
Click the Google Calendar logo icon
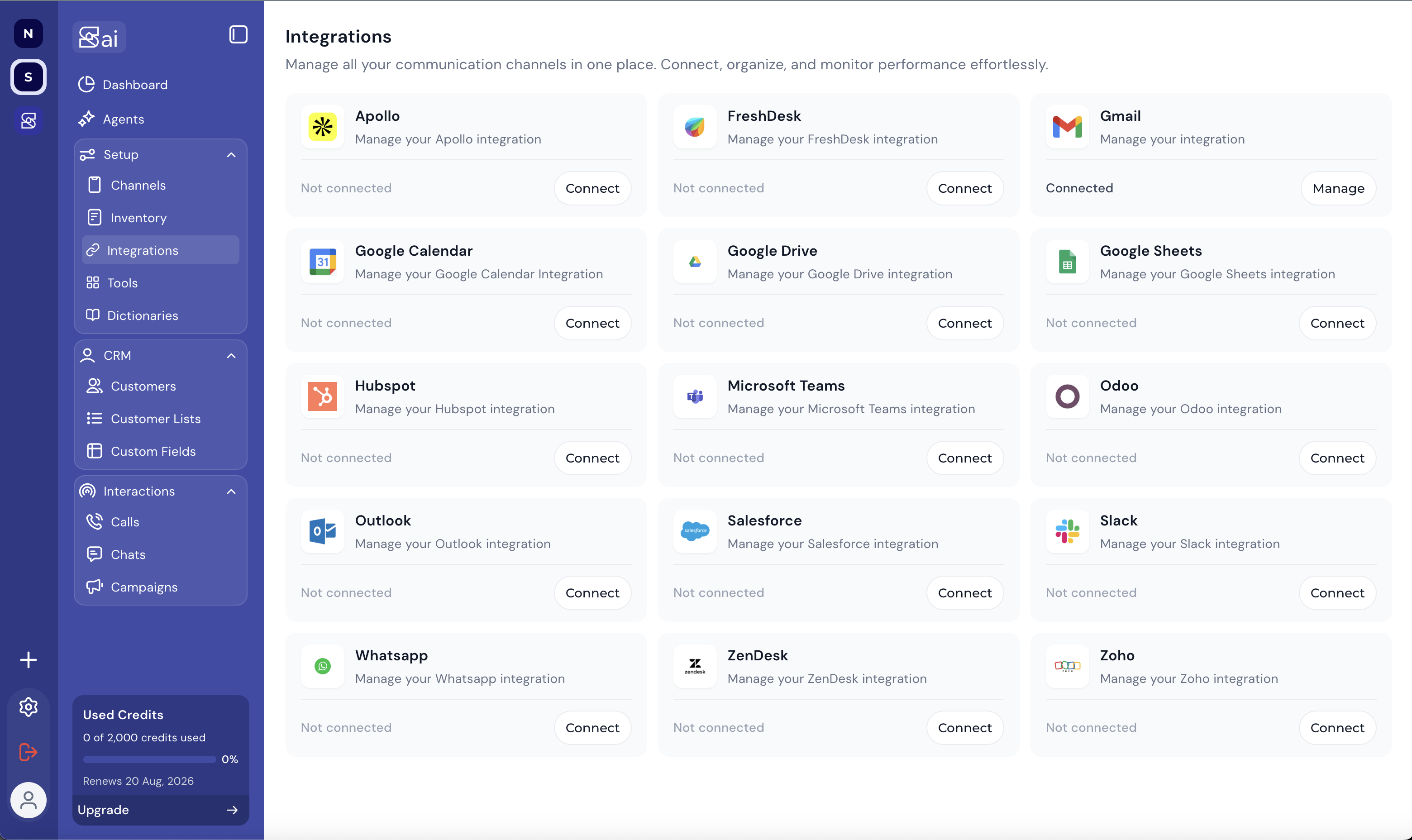pyautogui.click(x=323, y=262)
